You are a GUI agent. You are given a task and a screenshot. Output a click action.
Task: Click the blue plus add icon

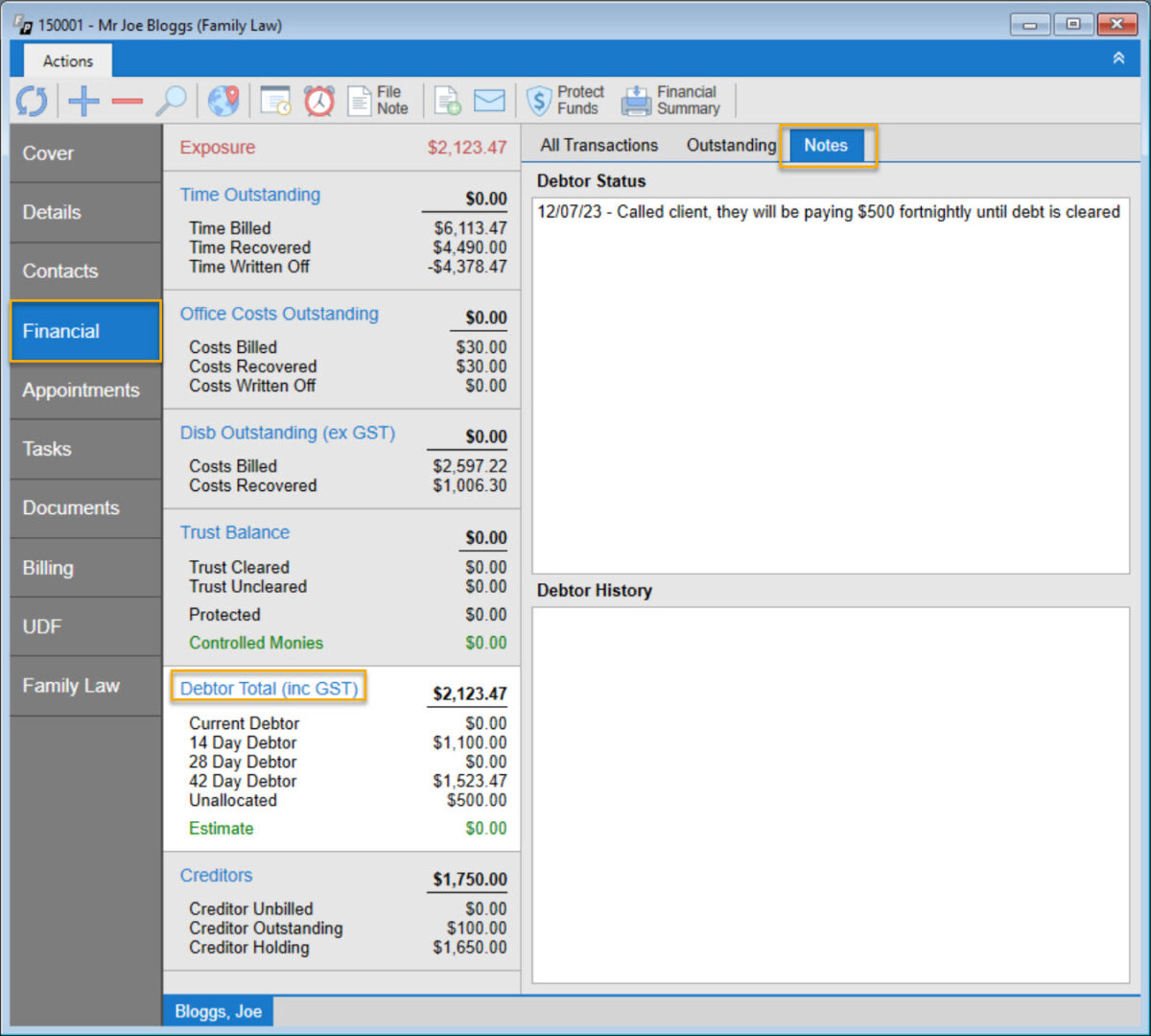coord(83,100)
